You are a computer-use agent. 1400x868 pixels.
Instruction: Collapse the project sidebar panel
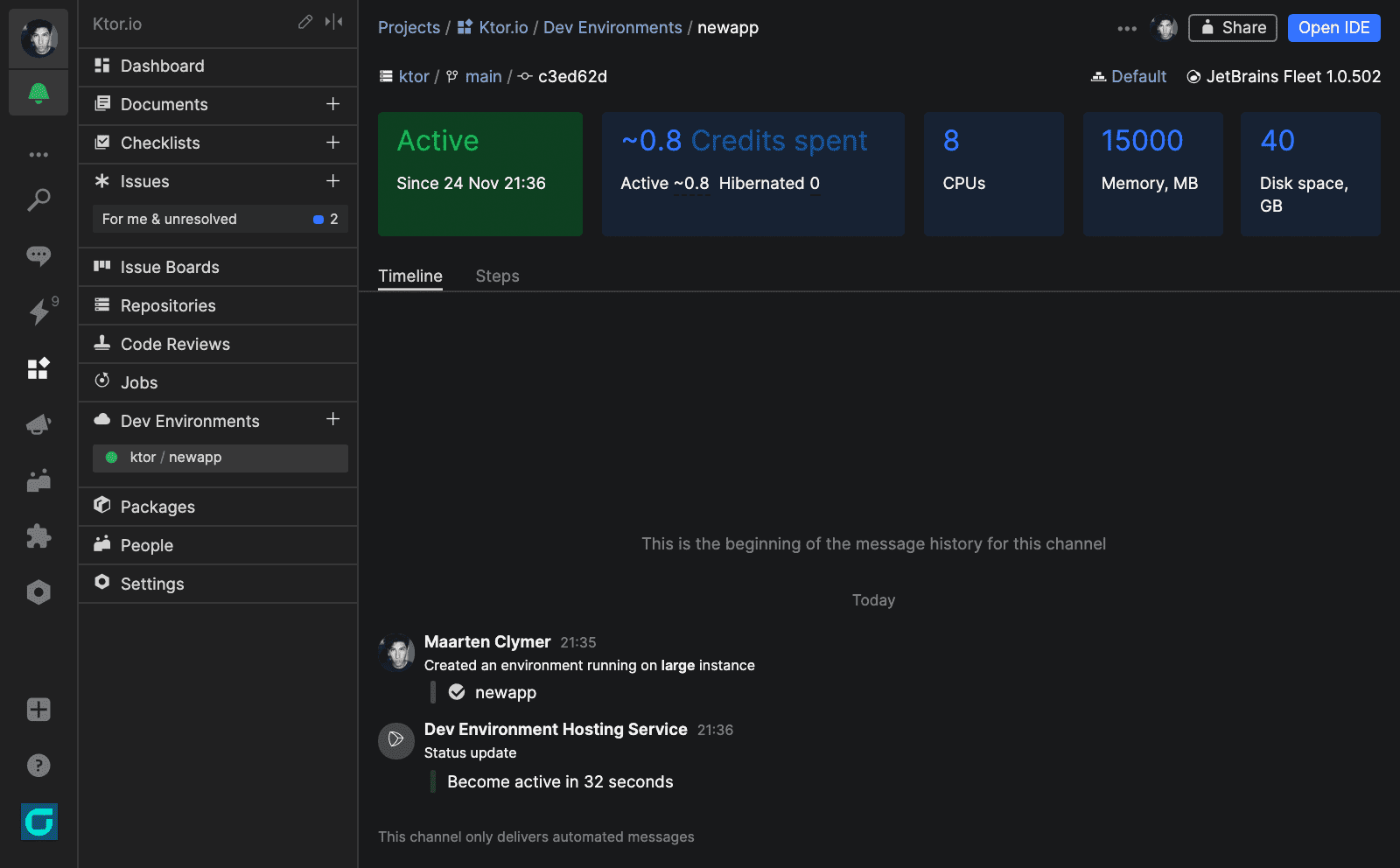(x=333, y=22)
